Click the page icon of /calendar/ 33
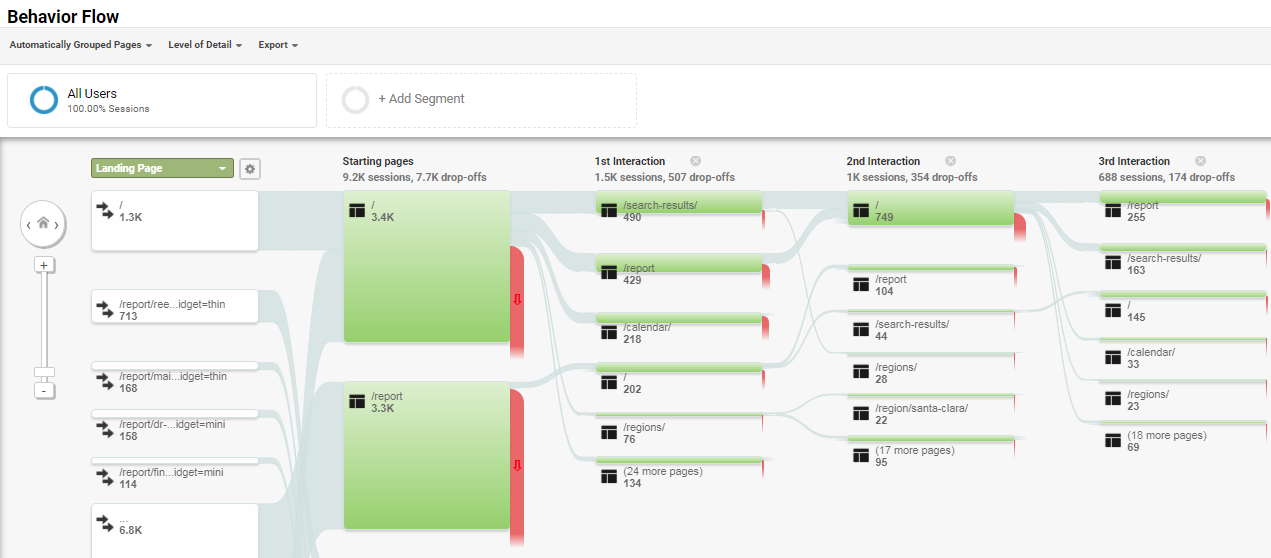Viewport: 1271px width, 558px height. point(1112,357)
